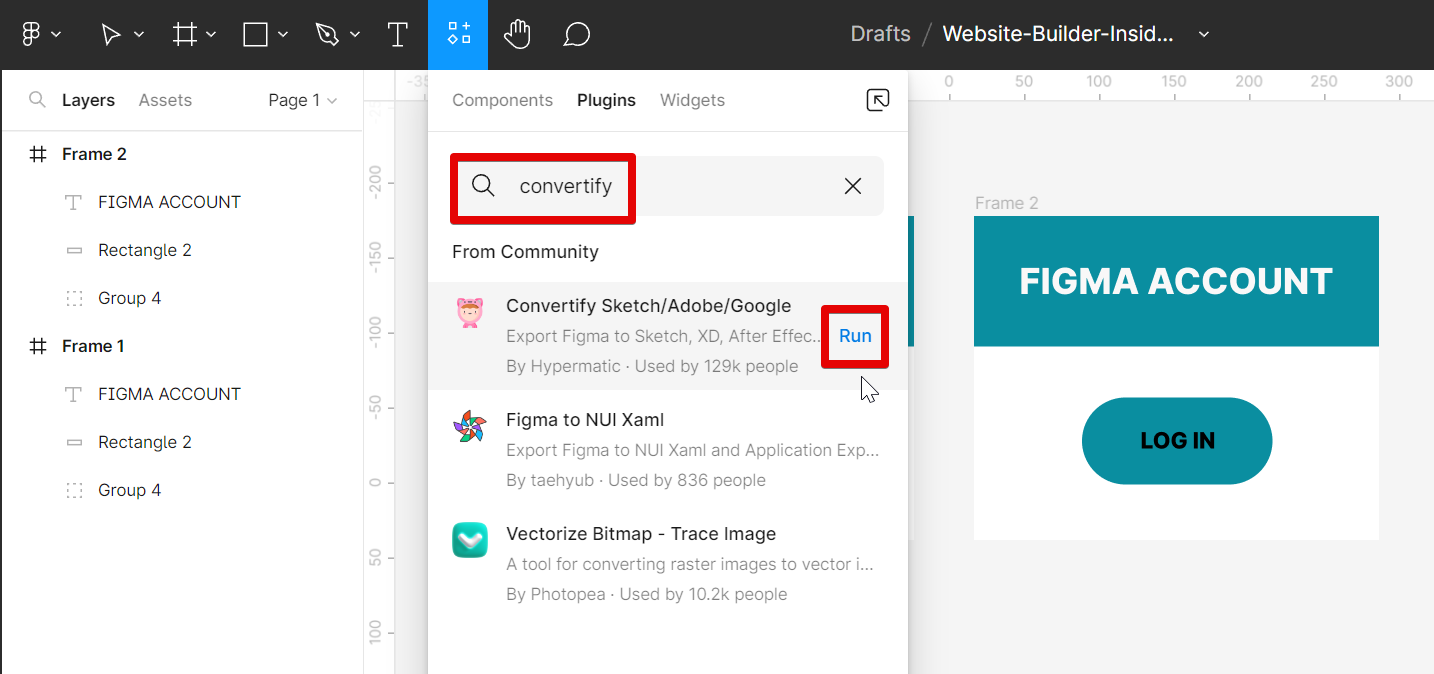Switch to the Components tab
The image size is (1434, 674).
(502, 100)
